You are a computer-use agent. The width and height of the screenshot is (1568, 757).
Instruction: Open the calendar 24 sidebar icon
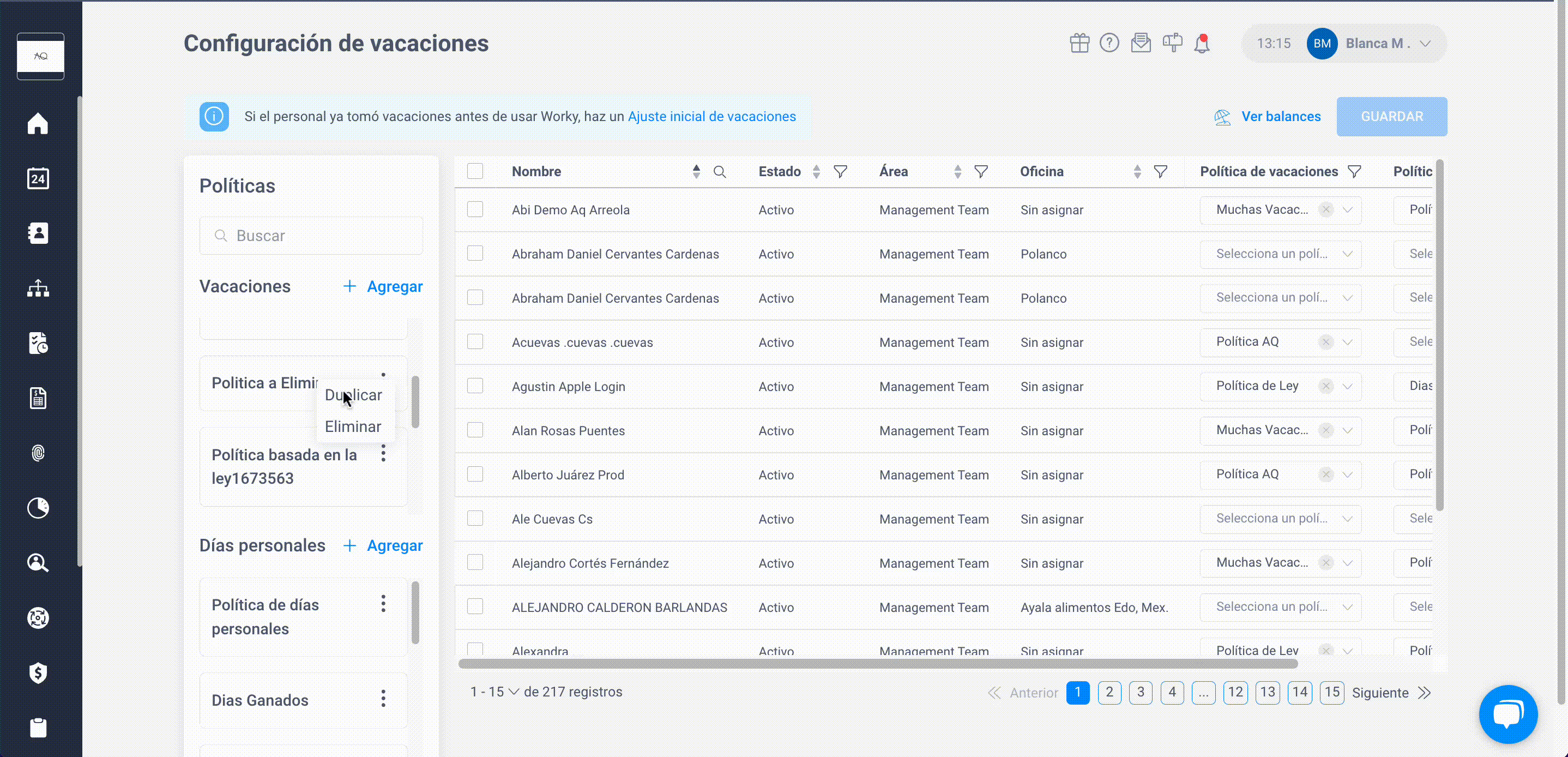click(x=38, y=178)
